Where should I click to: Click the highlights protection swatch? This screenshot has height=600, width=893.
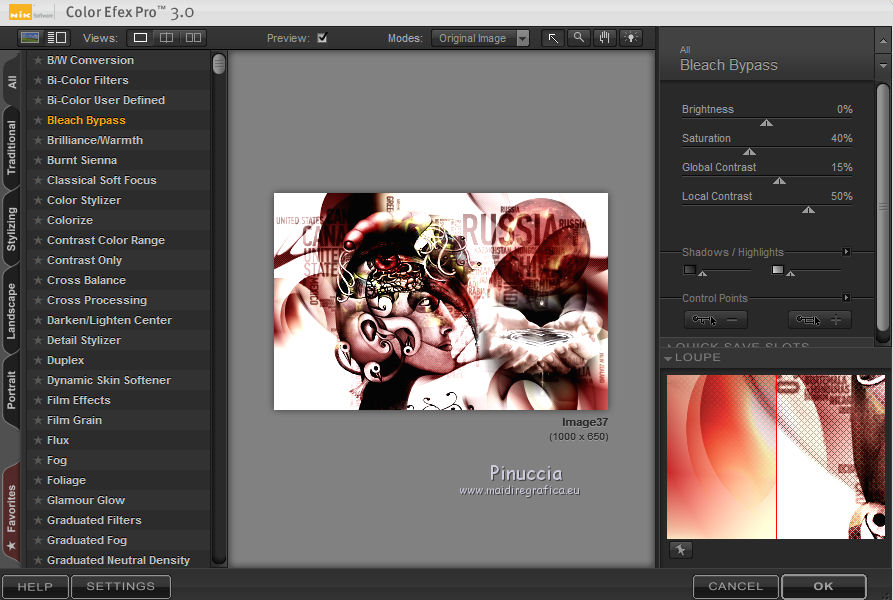777,269
